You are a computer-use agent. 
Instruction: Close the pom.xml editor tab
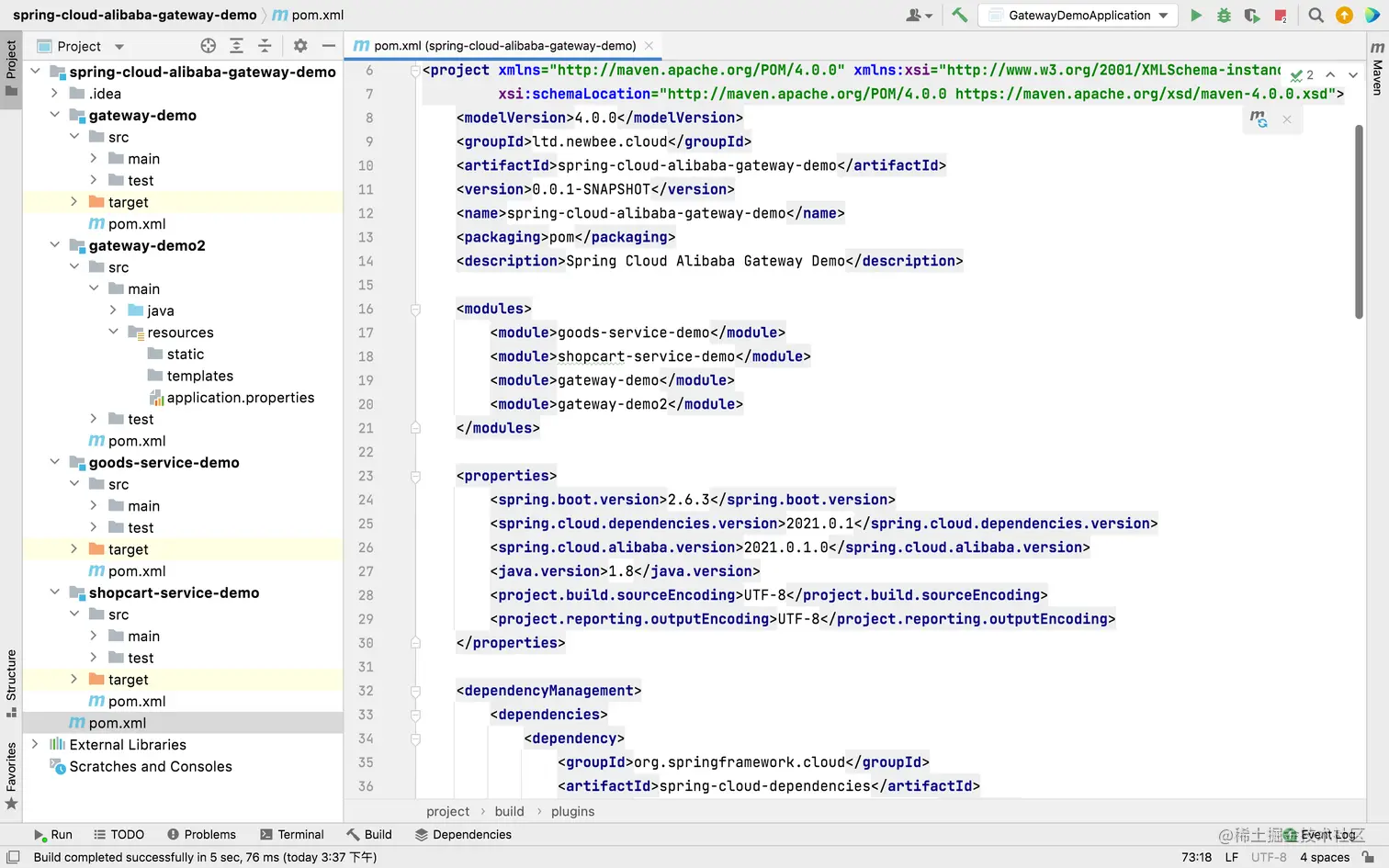pyautogui.click(x=649, y=46)
